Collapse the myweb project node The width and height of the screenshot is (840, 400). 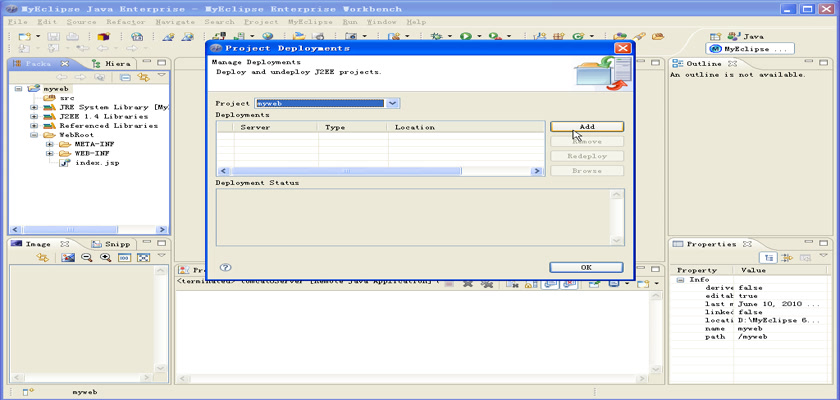(x=19, y=89)
